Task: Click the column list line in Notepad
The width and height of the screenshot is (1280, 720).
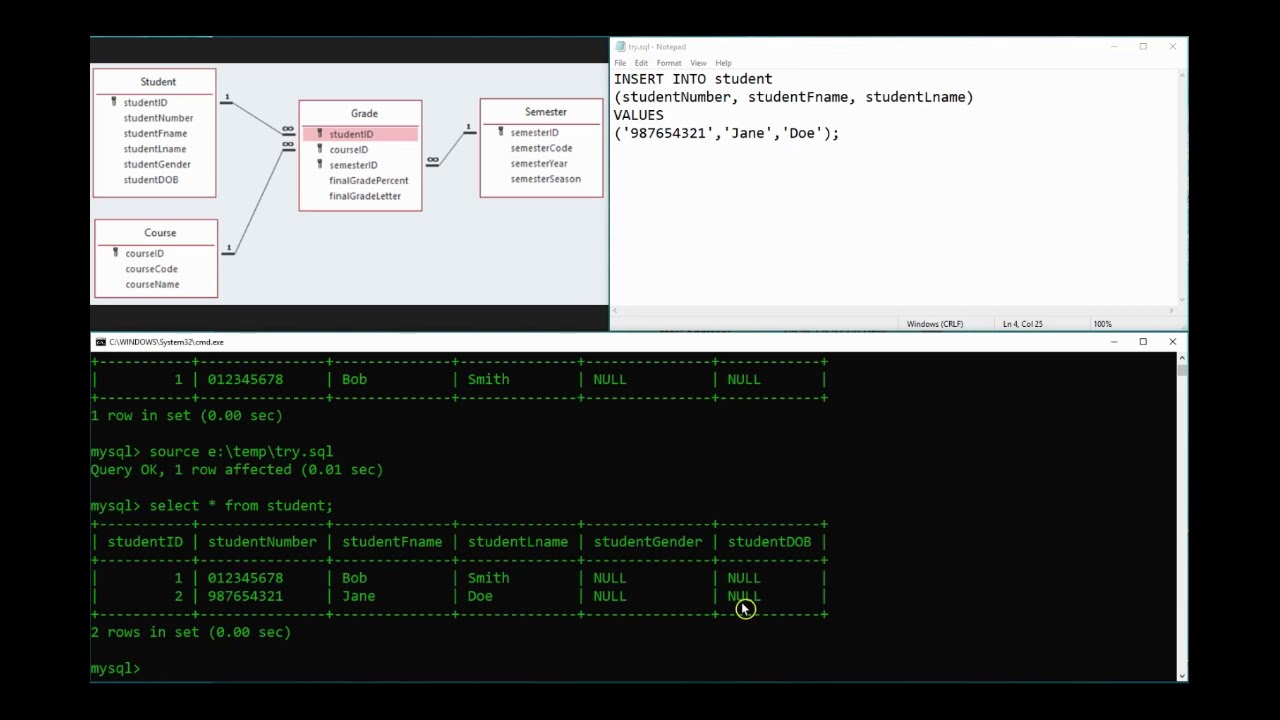Action: tap(794, 97)
